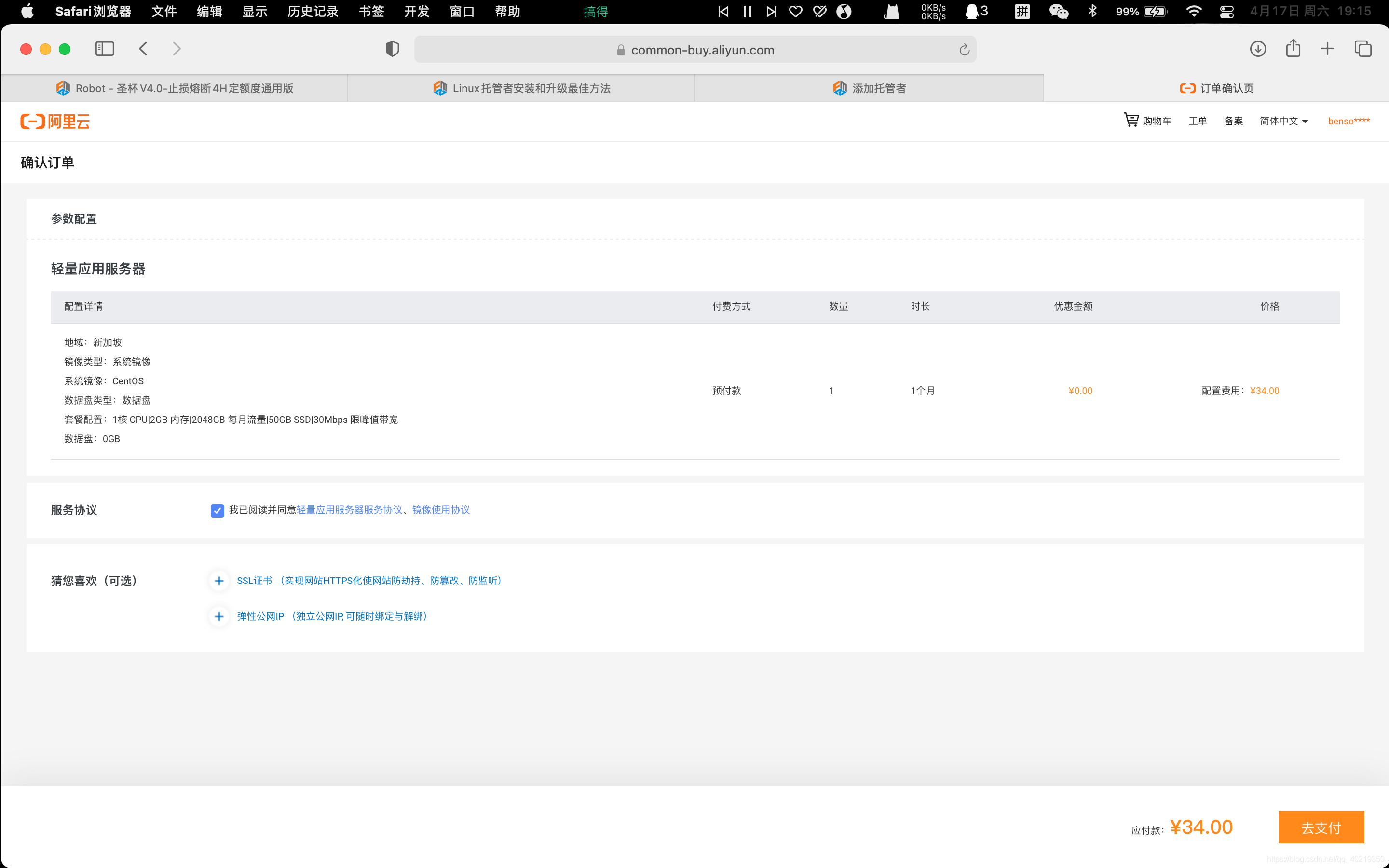Expand the 简体中文 language dropdown
1389x868 pixels.
tap(1283, 121)
